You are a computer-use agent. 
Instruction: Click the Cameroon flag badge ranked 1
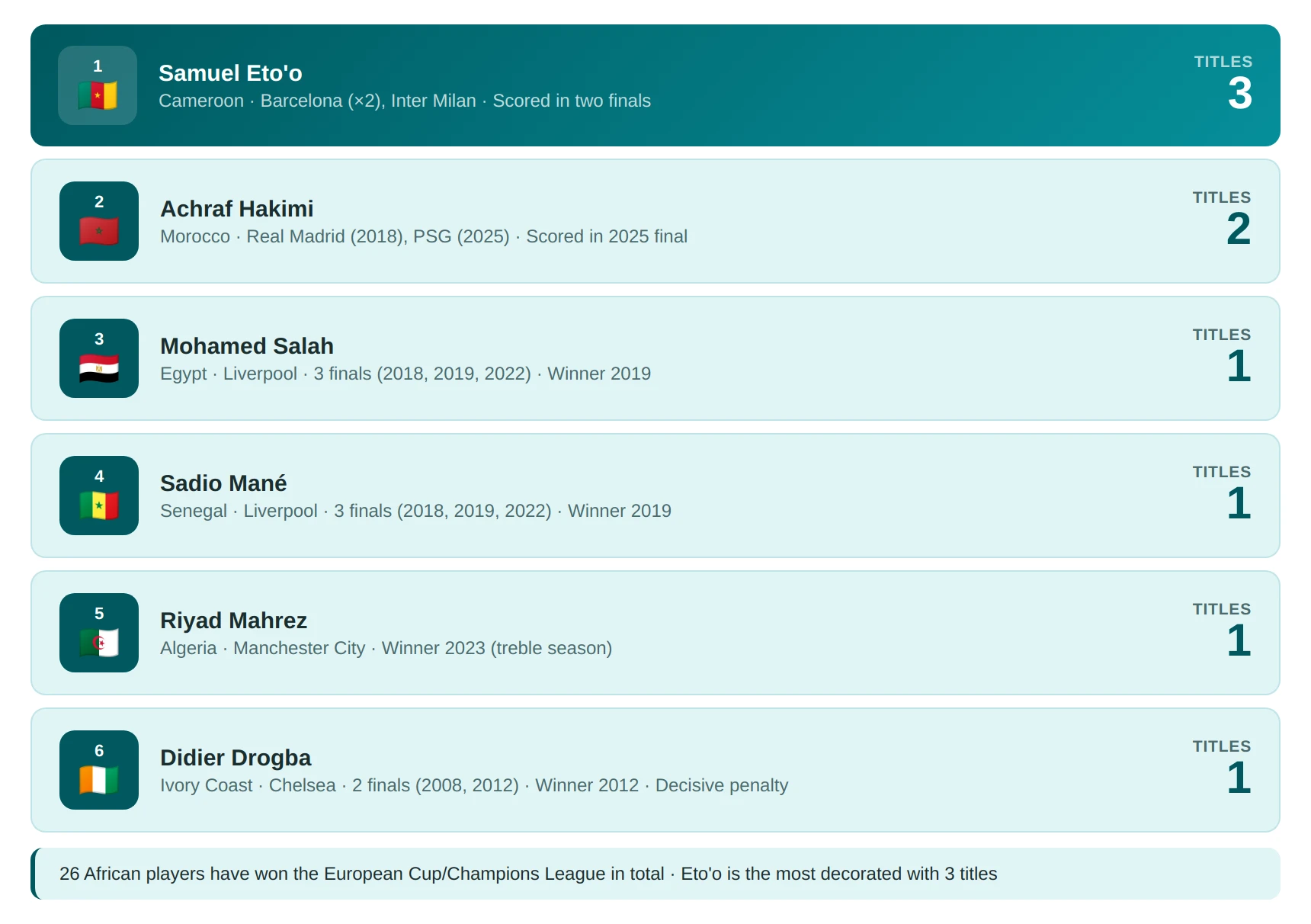point(98,85)
